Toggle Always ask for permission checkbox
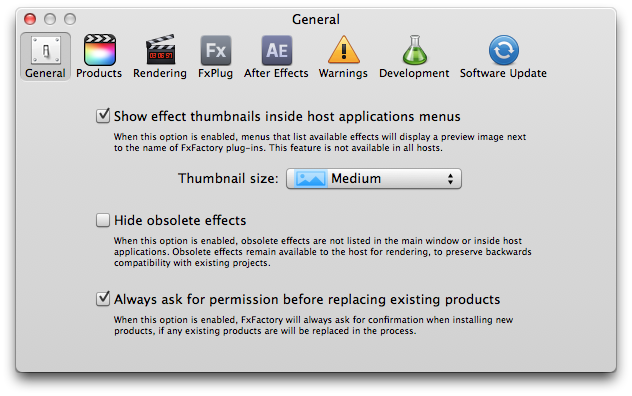Viewport: 632px width, 396px height. pyautogui.click(x=103, y=299)
